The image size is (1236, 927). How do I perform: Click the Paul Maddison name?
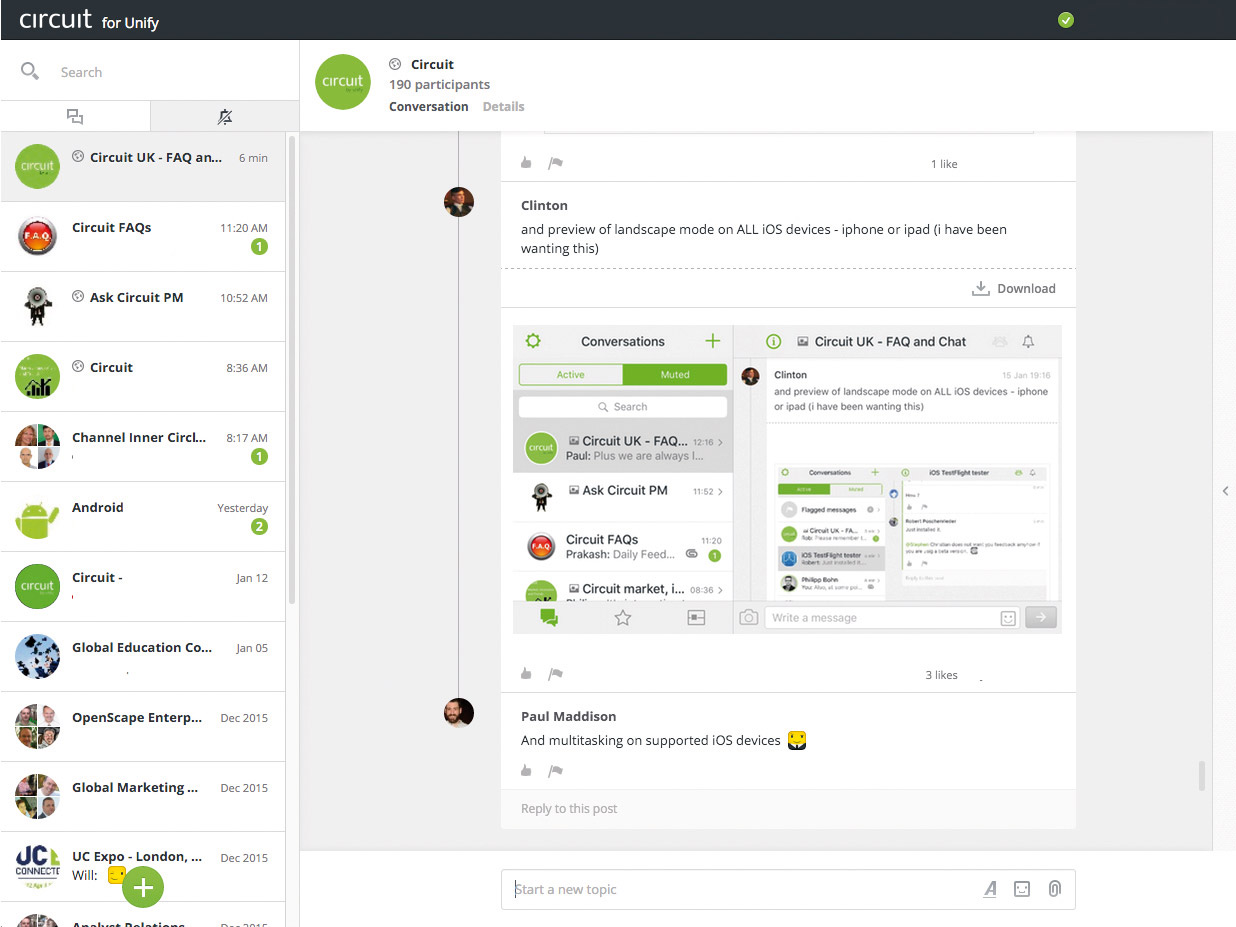click(x=568, y=716)
